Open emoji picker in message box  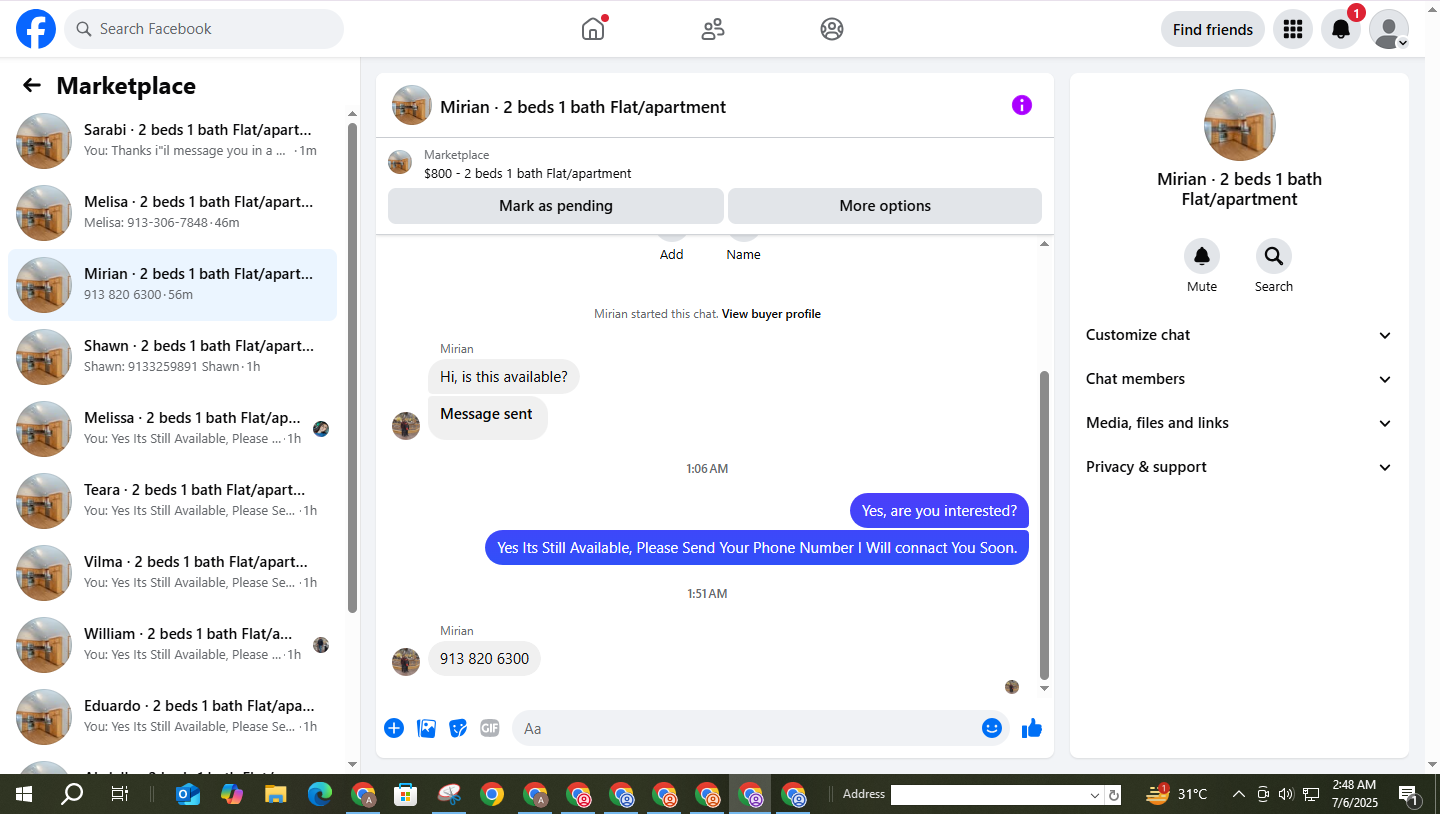[992, 728]
